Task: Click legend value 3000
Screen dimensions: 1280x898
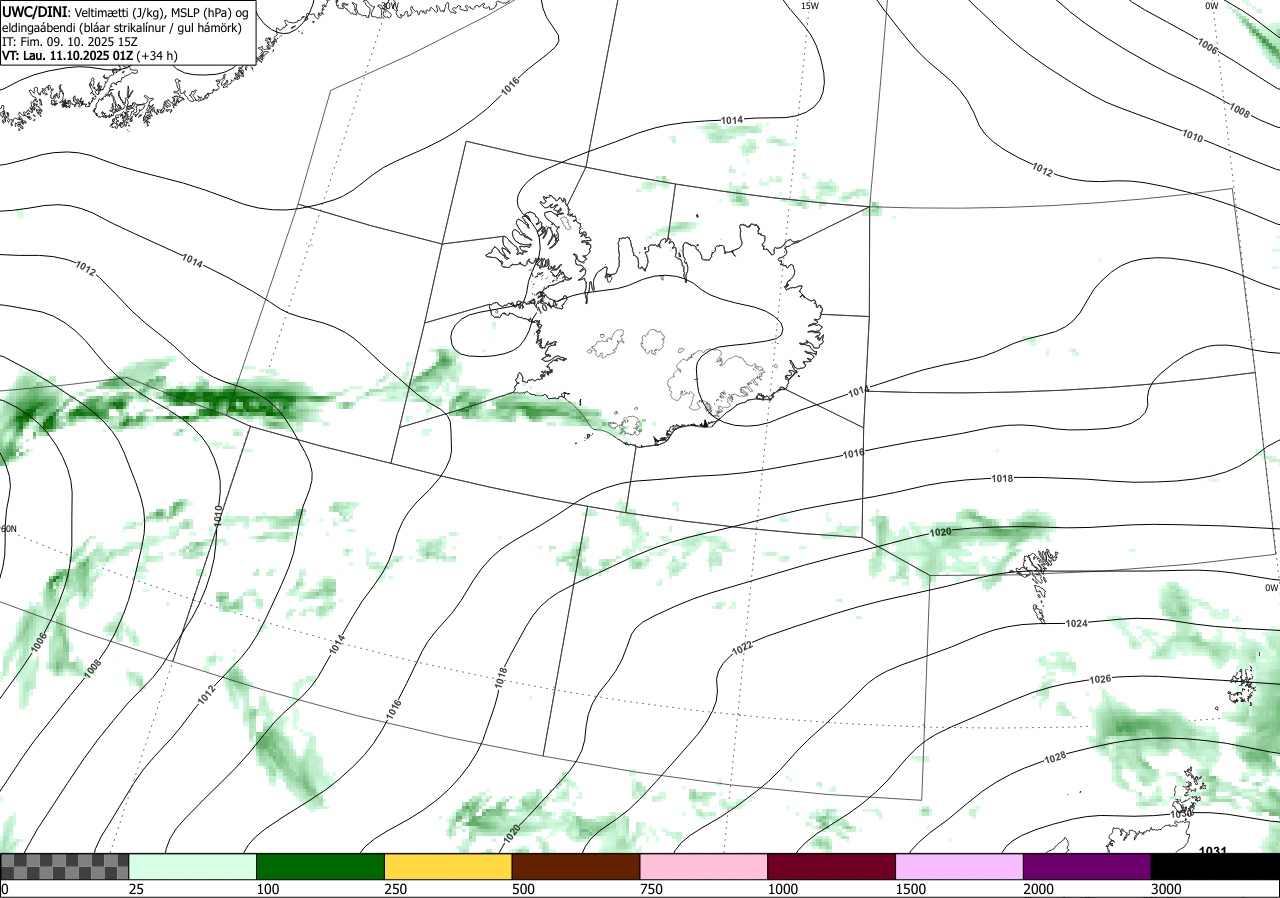Action: pos(1167,889)
